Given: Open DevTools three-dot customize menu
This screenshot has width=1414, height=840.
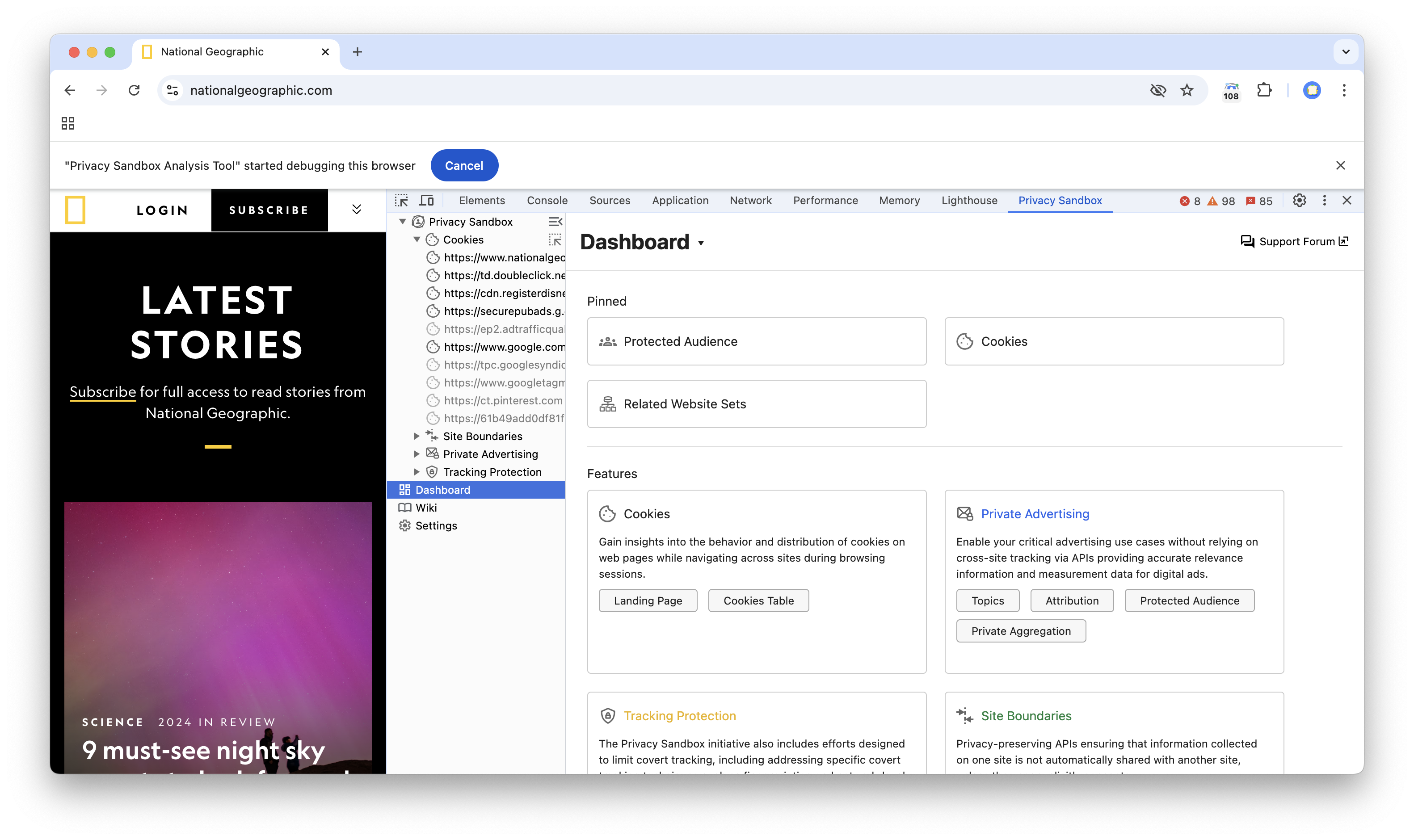Looking at the screenshot, I should pos(1324,200).
